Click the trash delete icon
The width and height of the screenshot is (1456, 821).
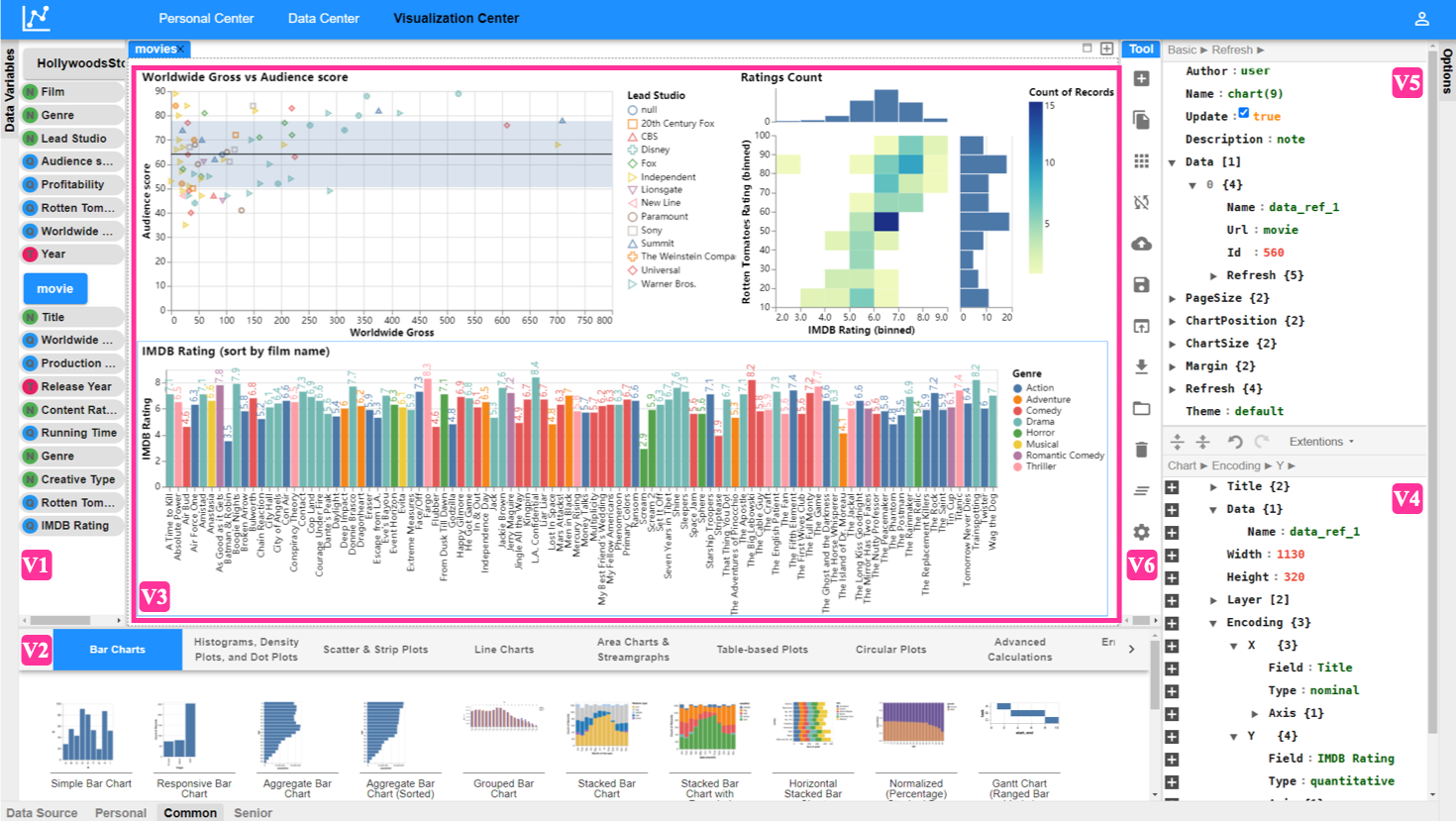pyautogui.click(x=1141, y=450)
